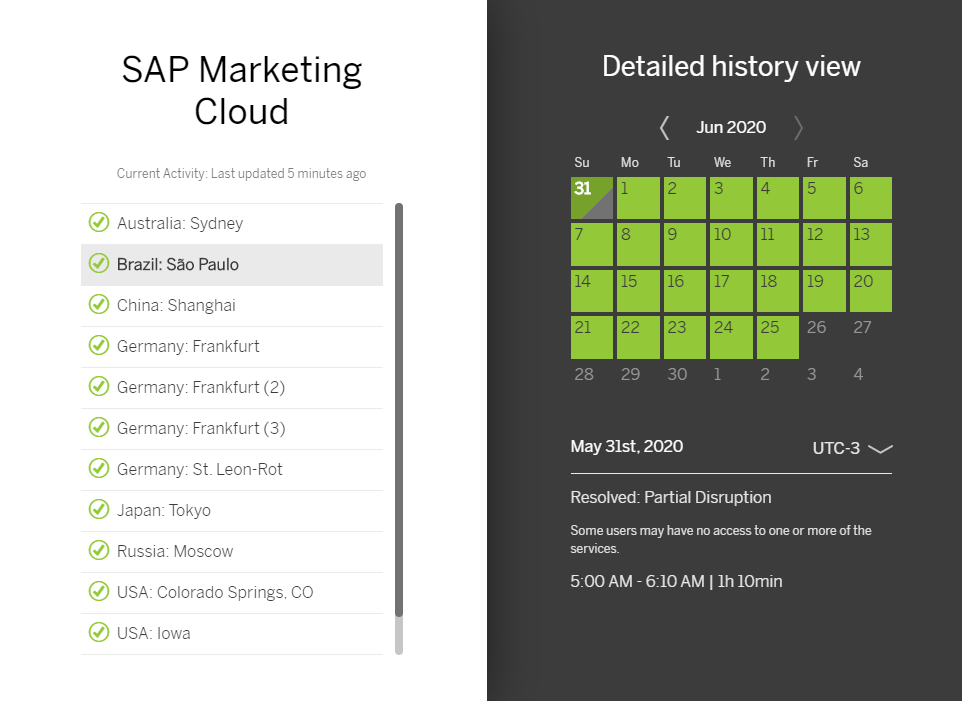The height and width of the screenshot is (701, 962).
Task: Select June 3 on the calendar
Action: (731, 198)
